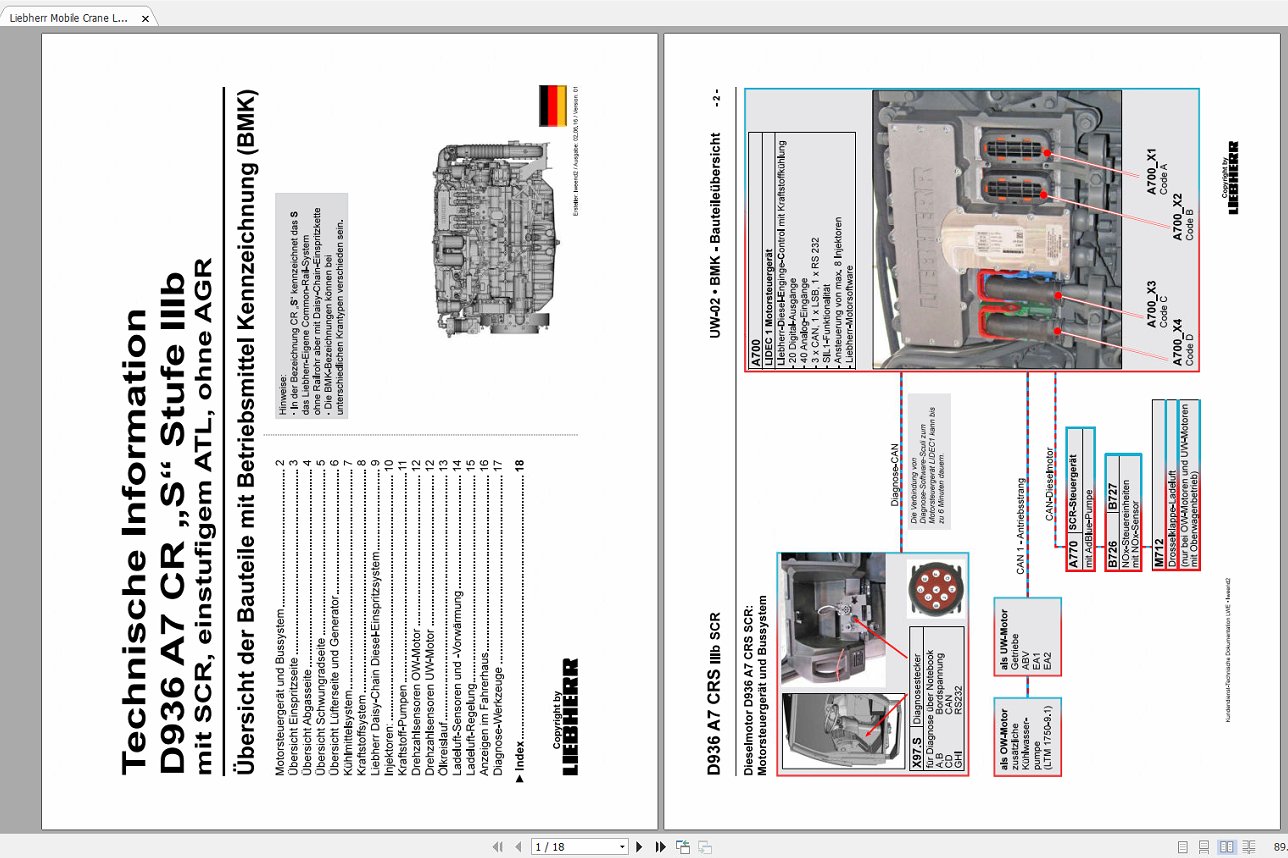1288x858 pixels.
Task: Switch to continuous page scrolling view
Action: 1204,846
